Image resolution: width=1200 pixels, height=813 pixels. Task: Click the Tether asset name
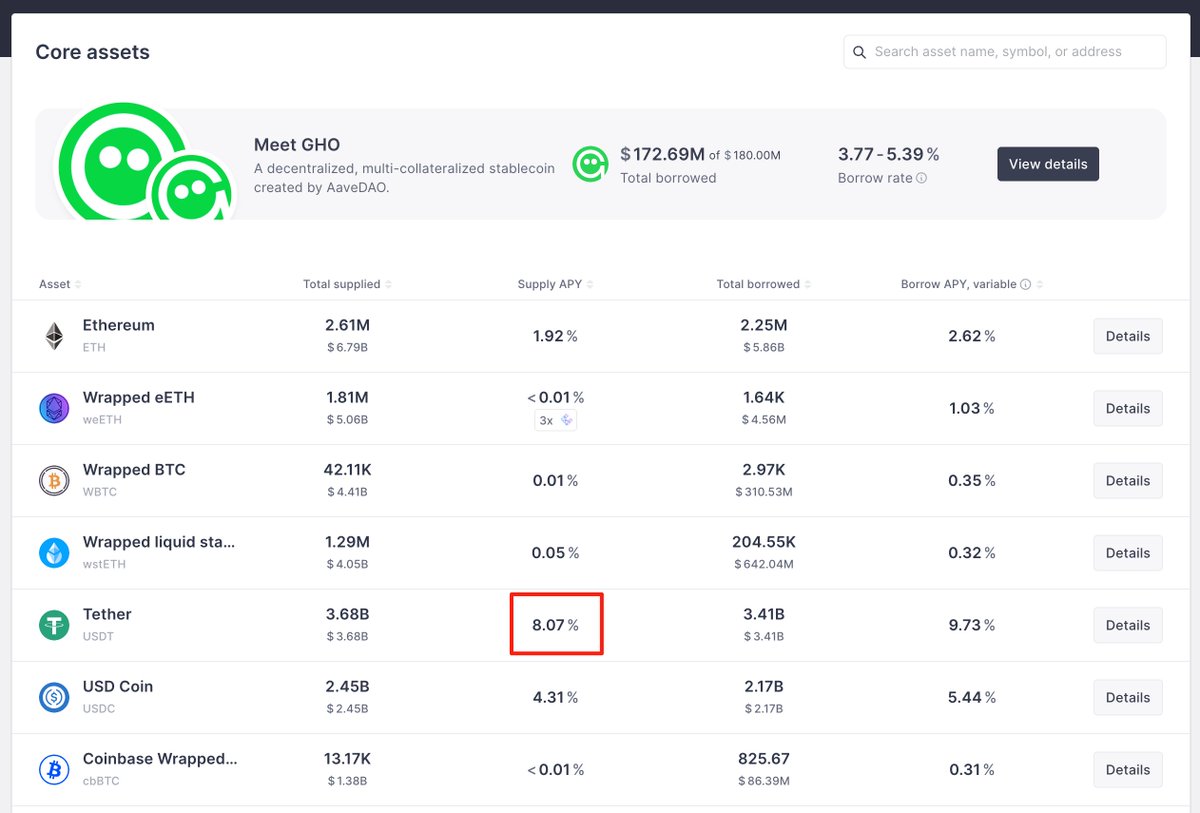click(x=107, y=614)
